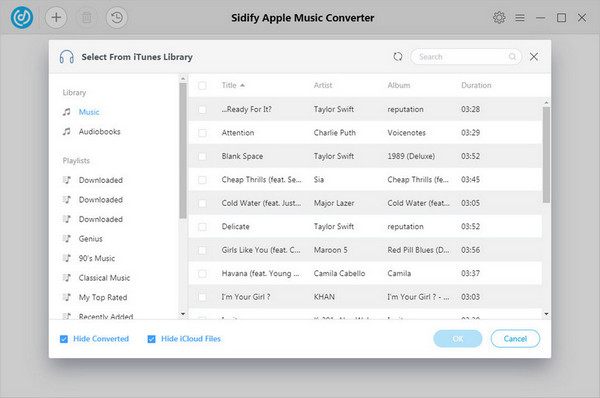Sort by the Duration column header
The image size is (600, 398).
pos(476,85)
